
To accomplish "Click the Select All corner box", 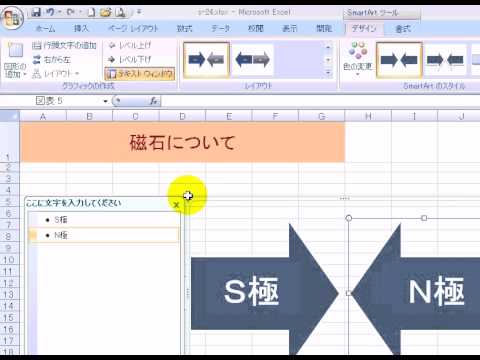I will pos(10,116).
